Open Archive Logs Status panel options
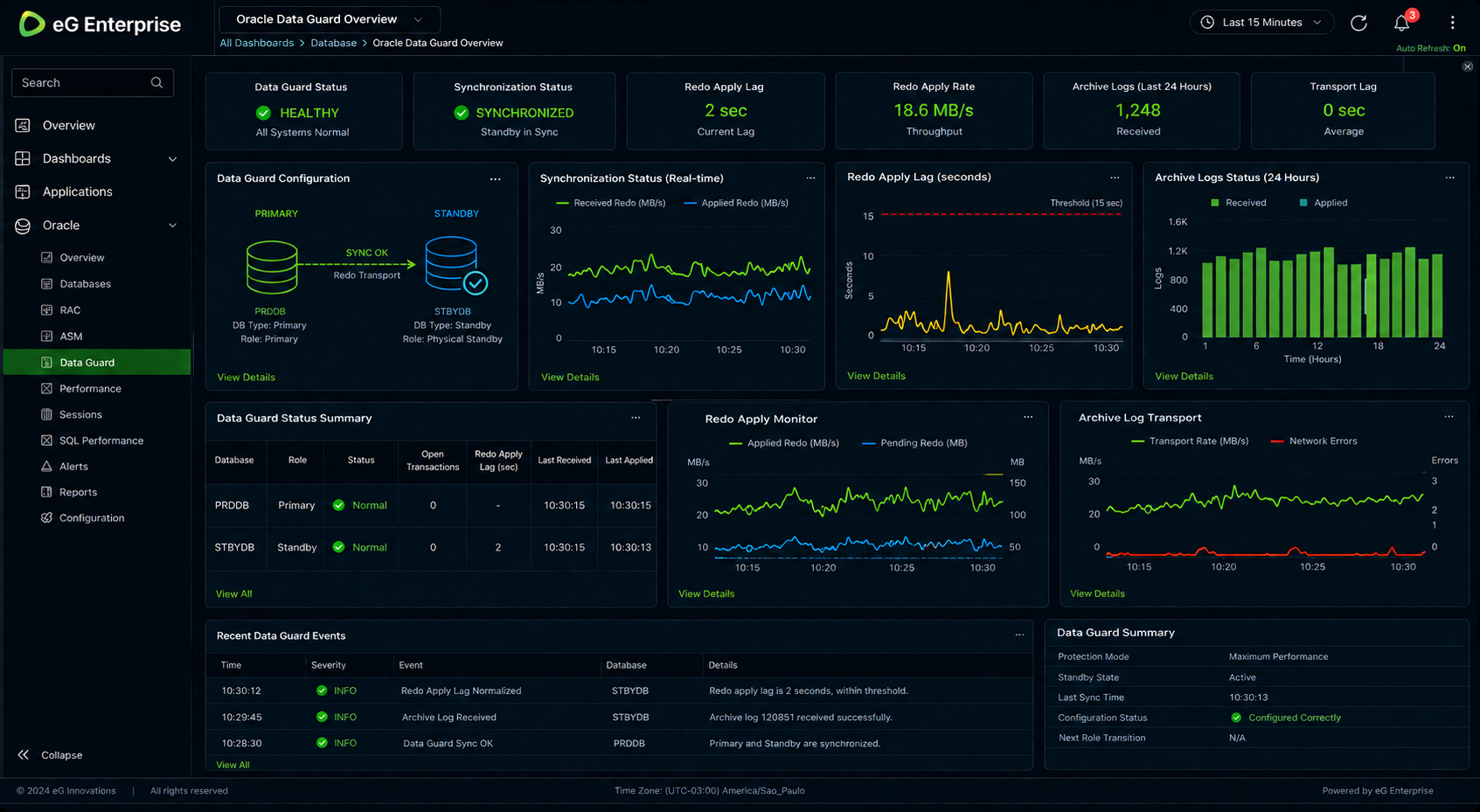 point(1449,177)
